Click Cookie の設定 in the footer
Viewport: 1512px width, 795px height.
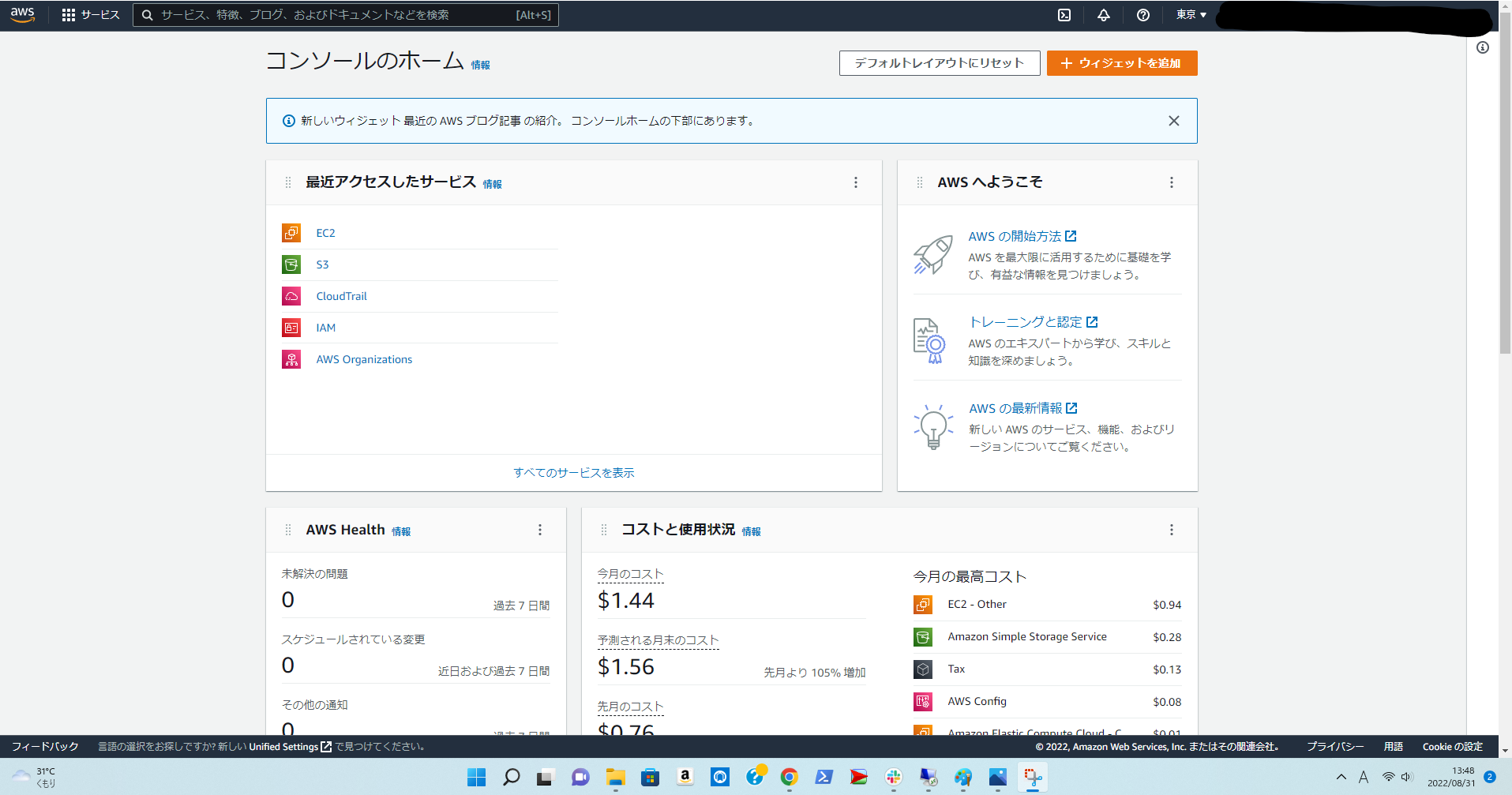point(1453,747)
